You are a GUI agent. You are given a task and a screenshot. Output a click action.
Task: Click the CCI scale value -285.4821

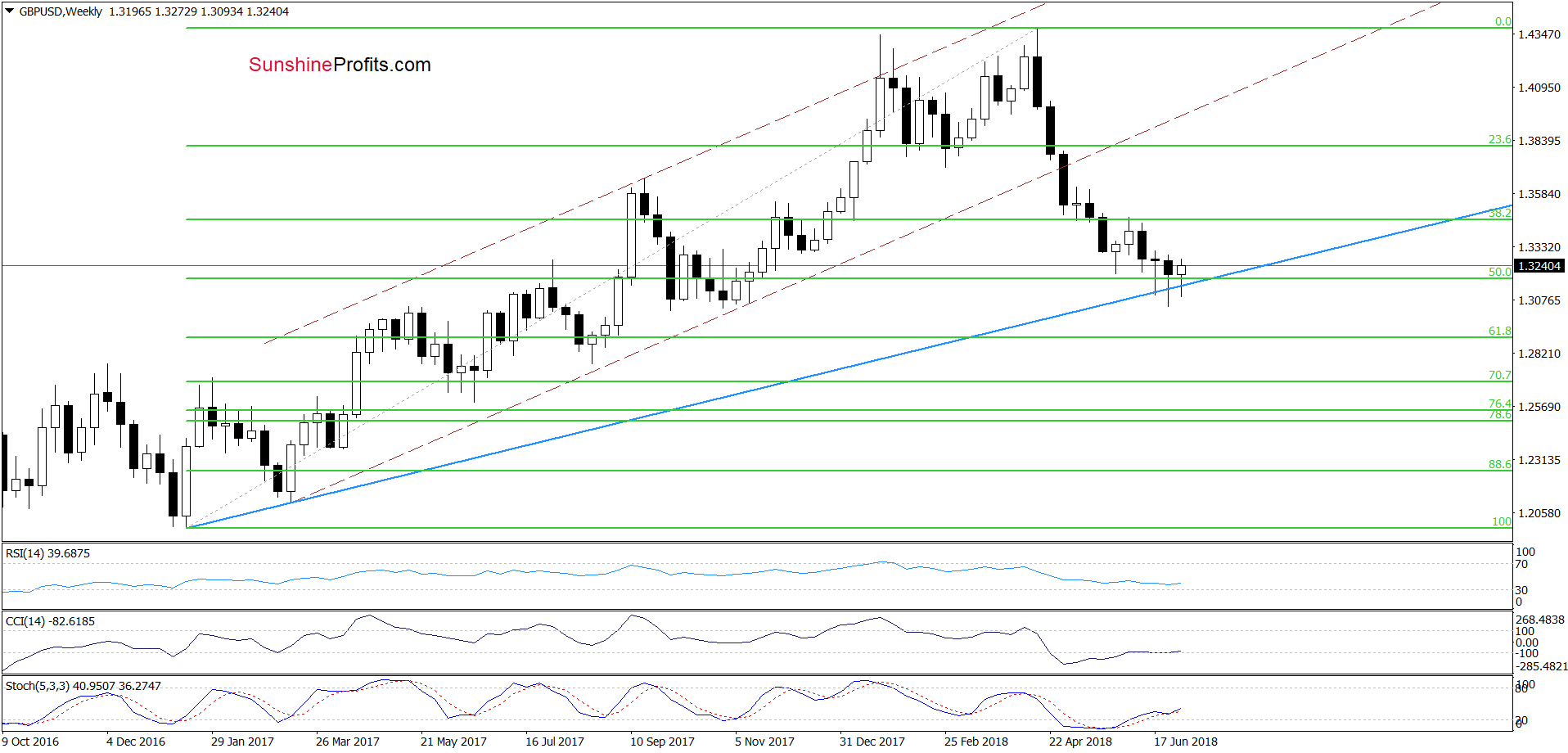[1542, 666]
